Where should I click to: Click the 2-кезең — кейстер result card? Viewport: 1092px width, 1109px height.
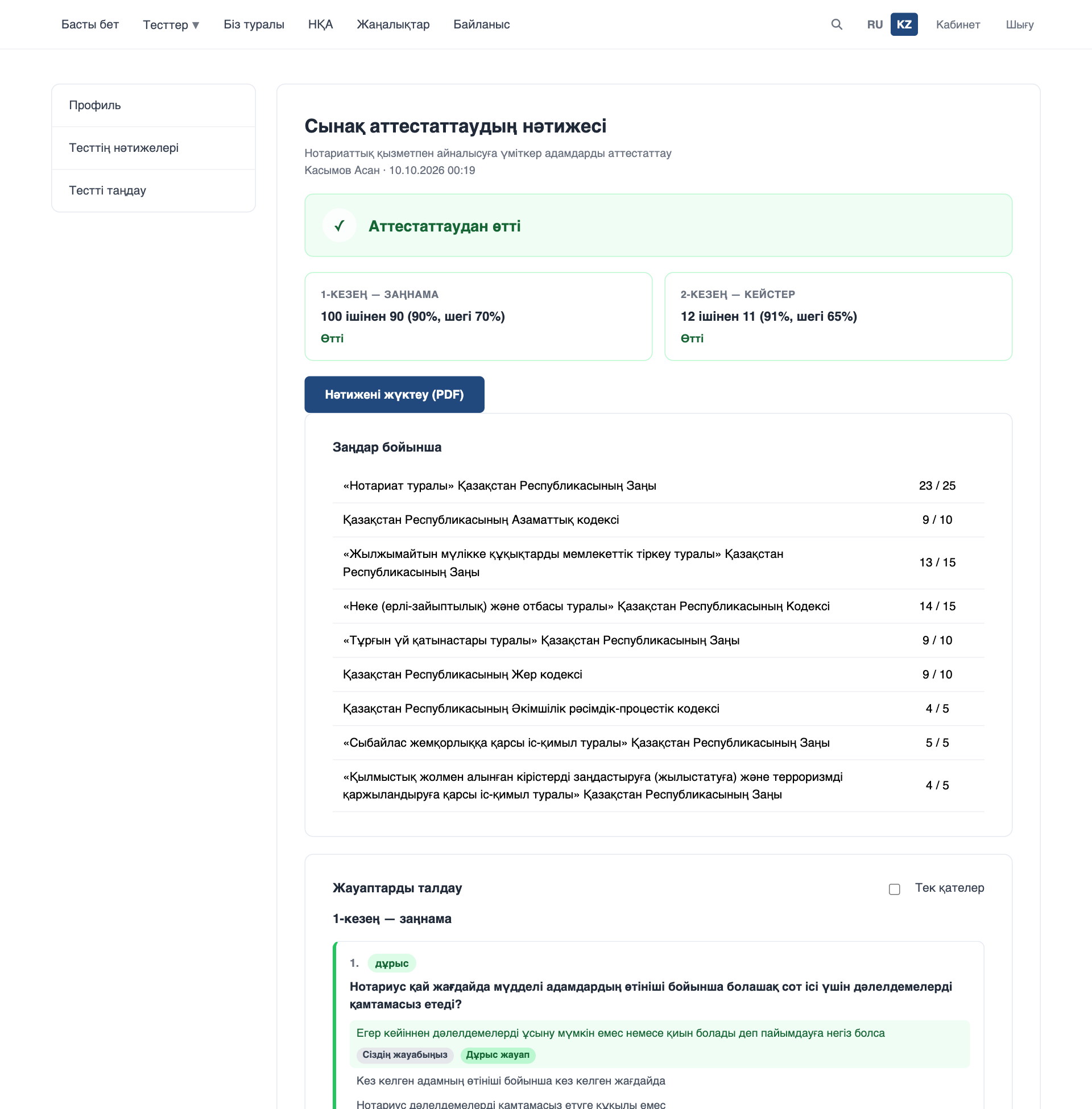coord(838,316)
